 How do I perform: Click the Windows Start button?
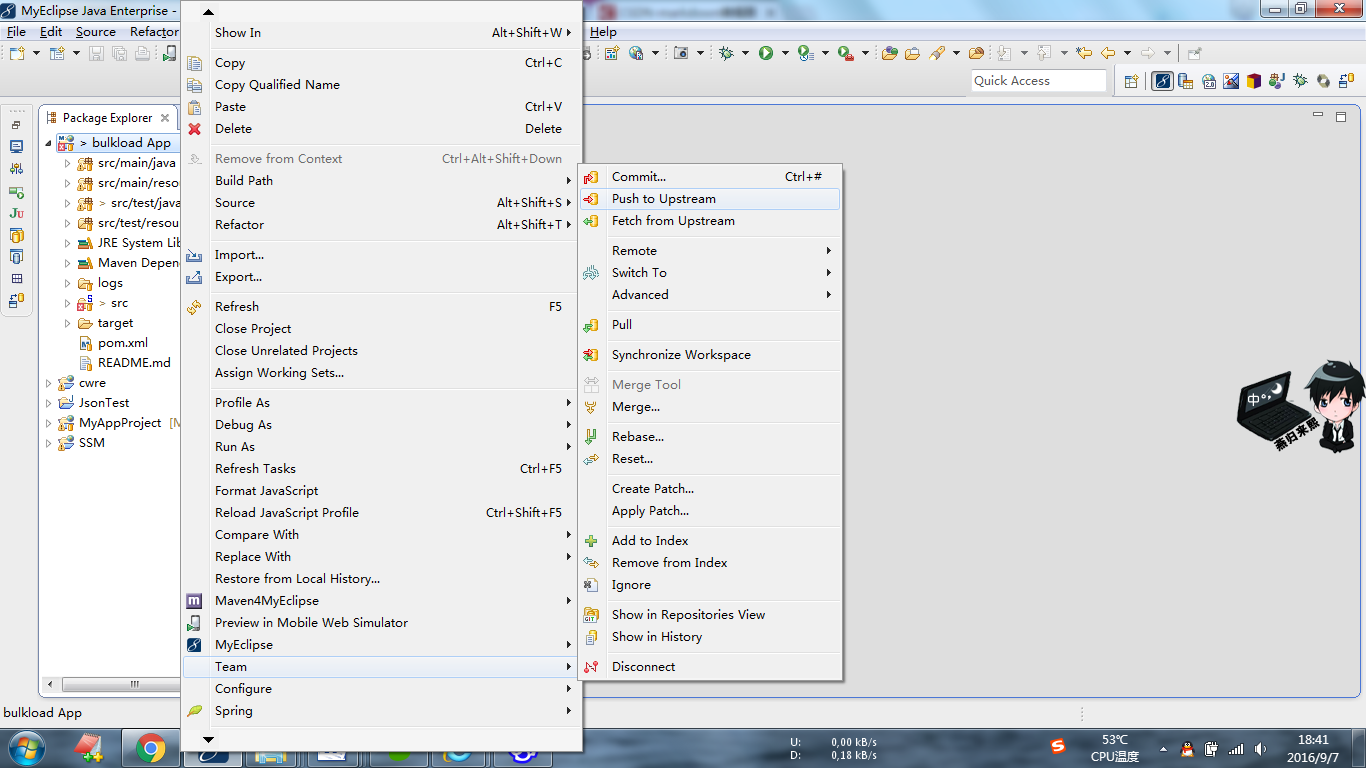pos(25,748)
